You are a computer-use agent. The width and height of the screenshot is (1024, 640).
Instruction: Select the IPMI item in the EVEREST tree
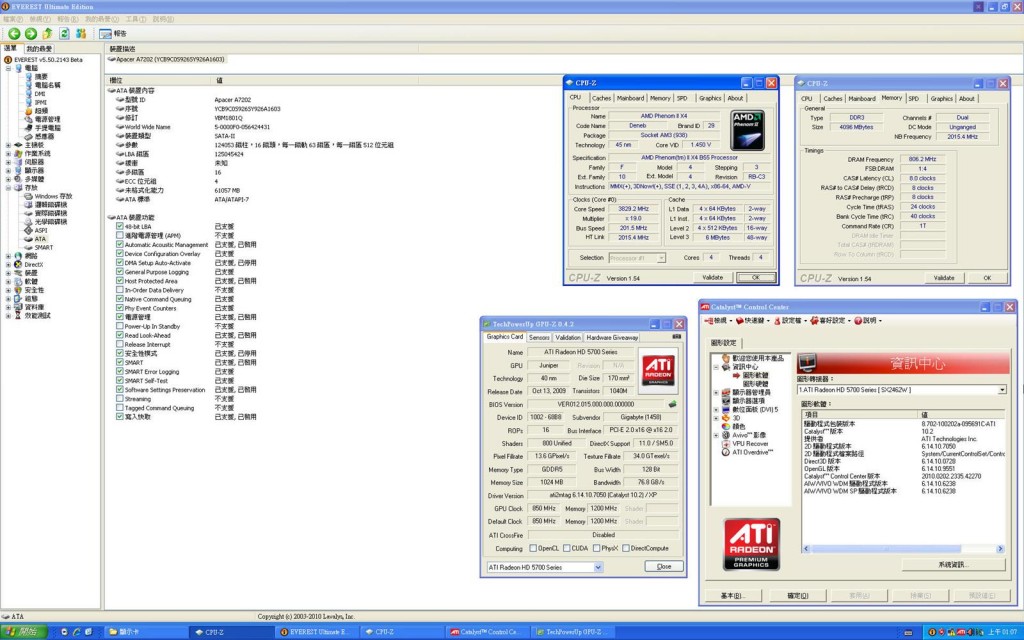(40, 103)
